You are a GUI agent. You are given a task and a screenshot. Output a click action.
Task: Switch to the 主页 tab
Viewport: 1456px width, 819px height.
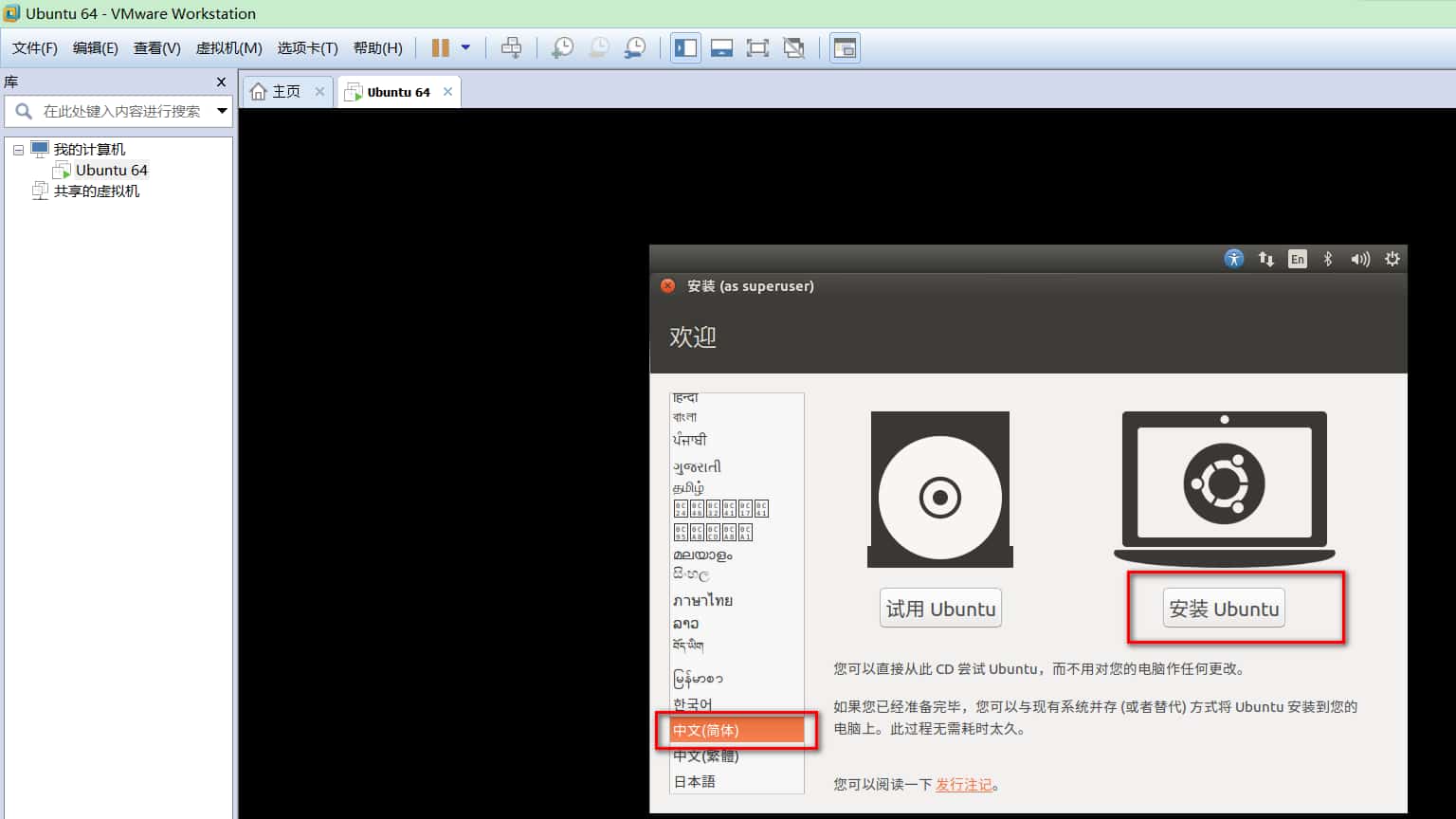pyautogui.click(x=285, y=90)
